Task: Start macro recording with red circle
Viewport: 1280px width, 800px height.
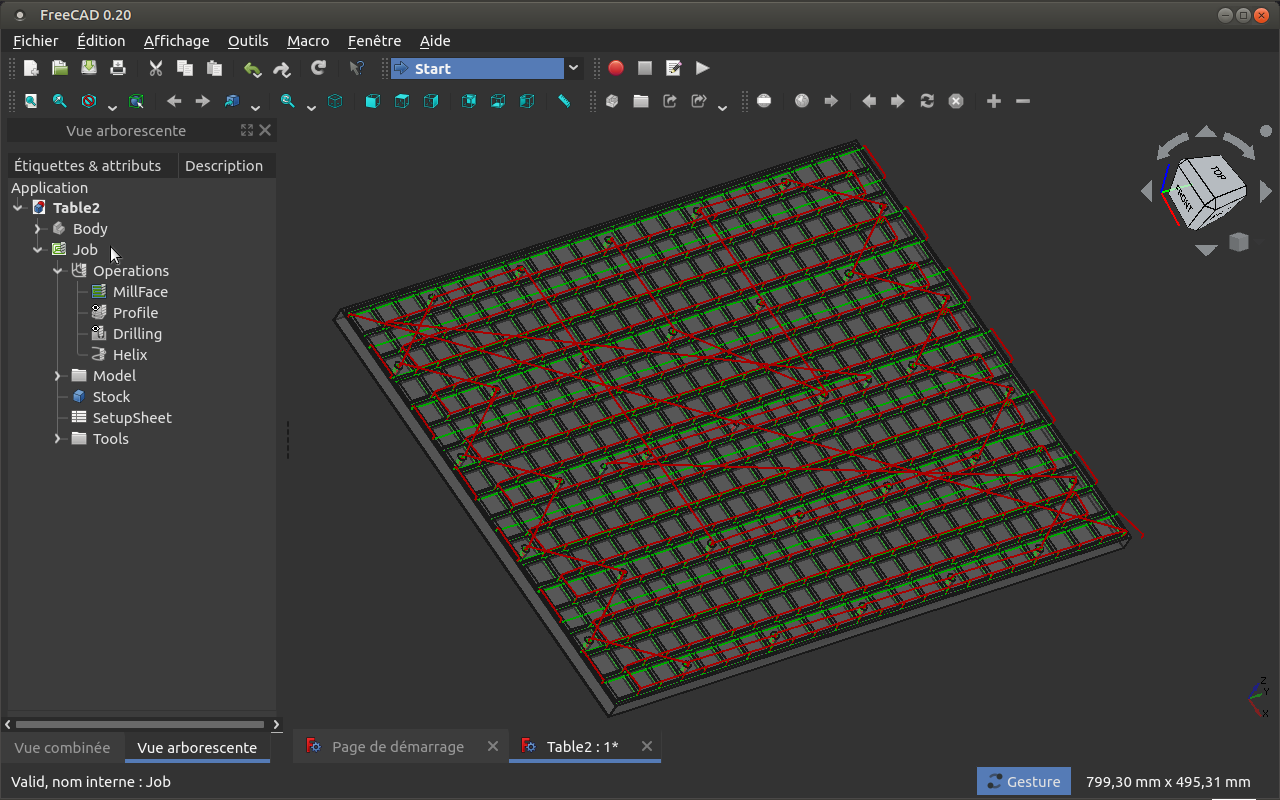Action: tap(616, 68)
